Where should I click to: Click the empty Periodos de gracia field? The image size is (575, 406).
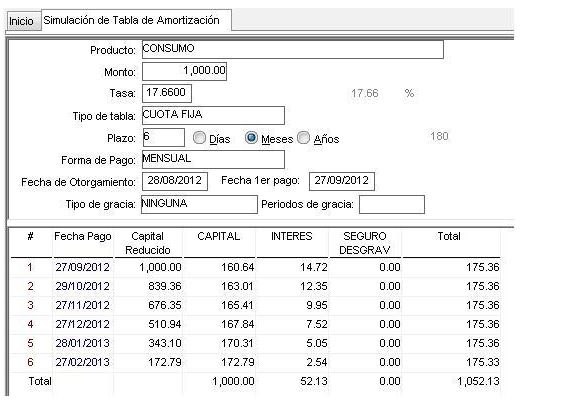pyautogui.click(x=392, y=204)
